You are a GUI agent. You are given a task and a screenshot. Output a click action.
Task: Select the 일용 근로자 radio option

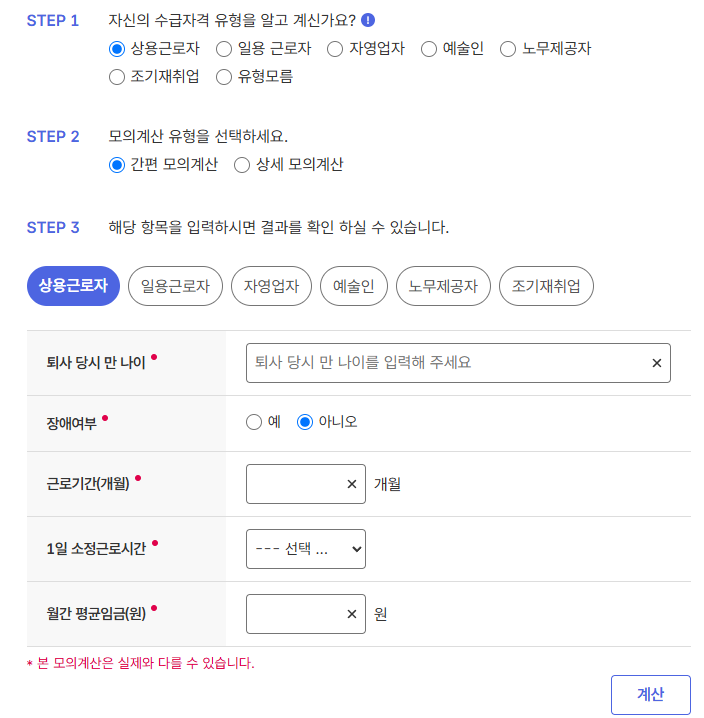224,49
